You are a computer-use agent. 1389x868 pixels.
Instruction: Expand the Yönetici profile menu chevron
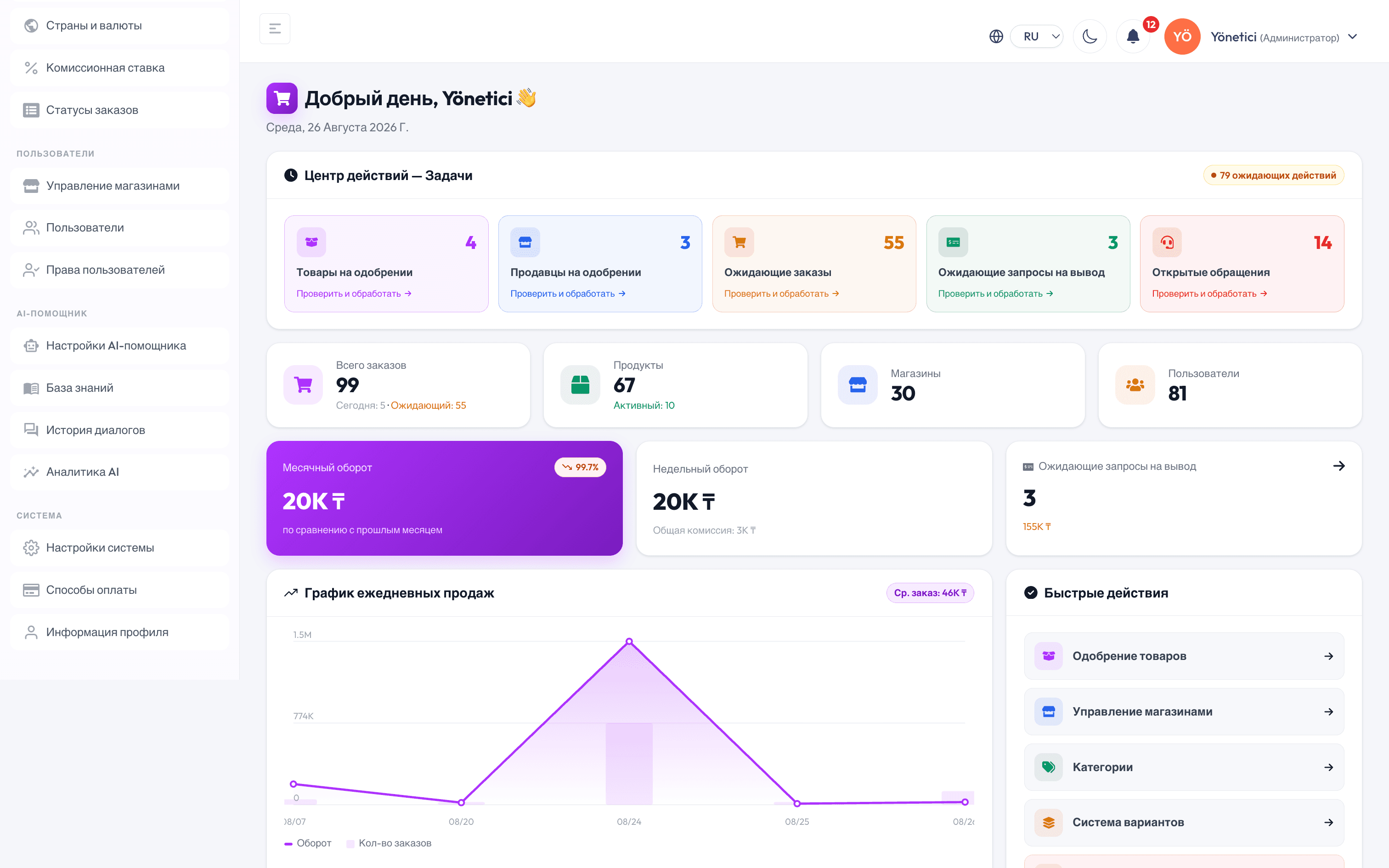coord(1352,37)
